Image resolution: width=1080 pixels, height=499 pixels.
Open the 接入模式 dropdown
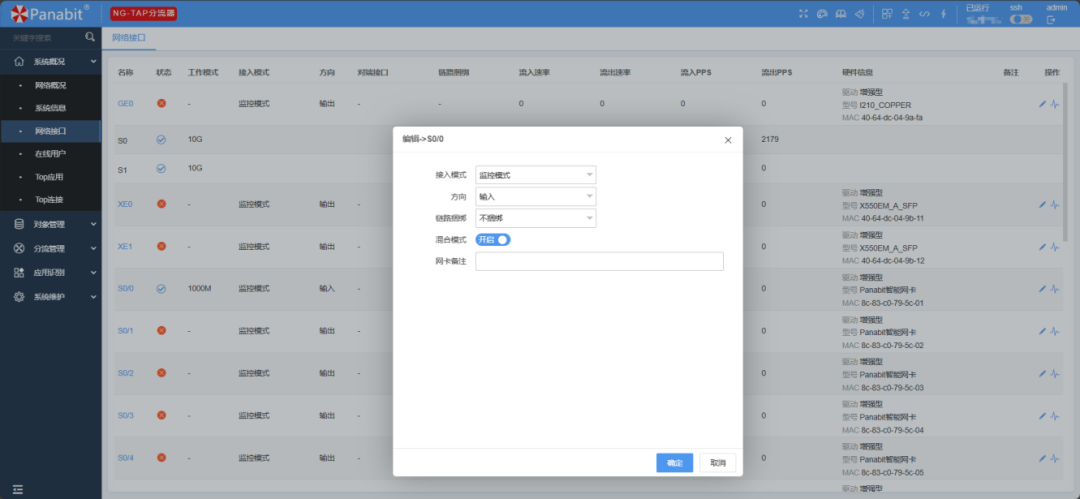(536, 175)
